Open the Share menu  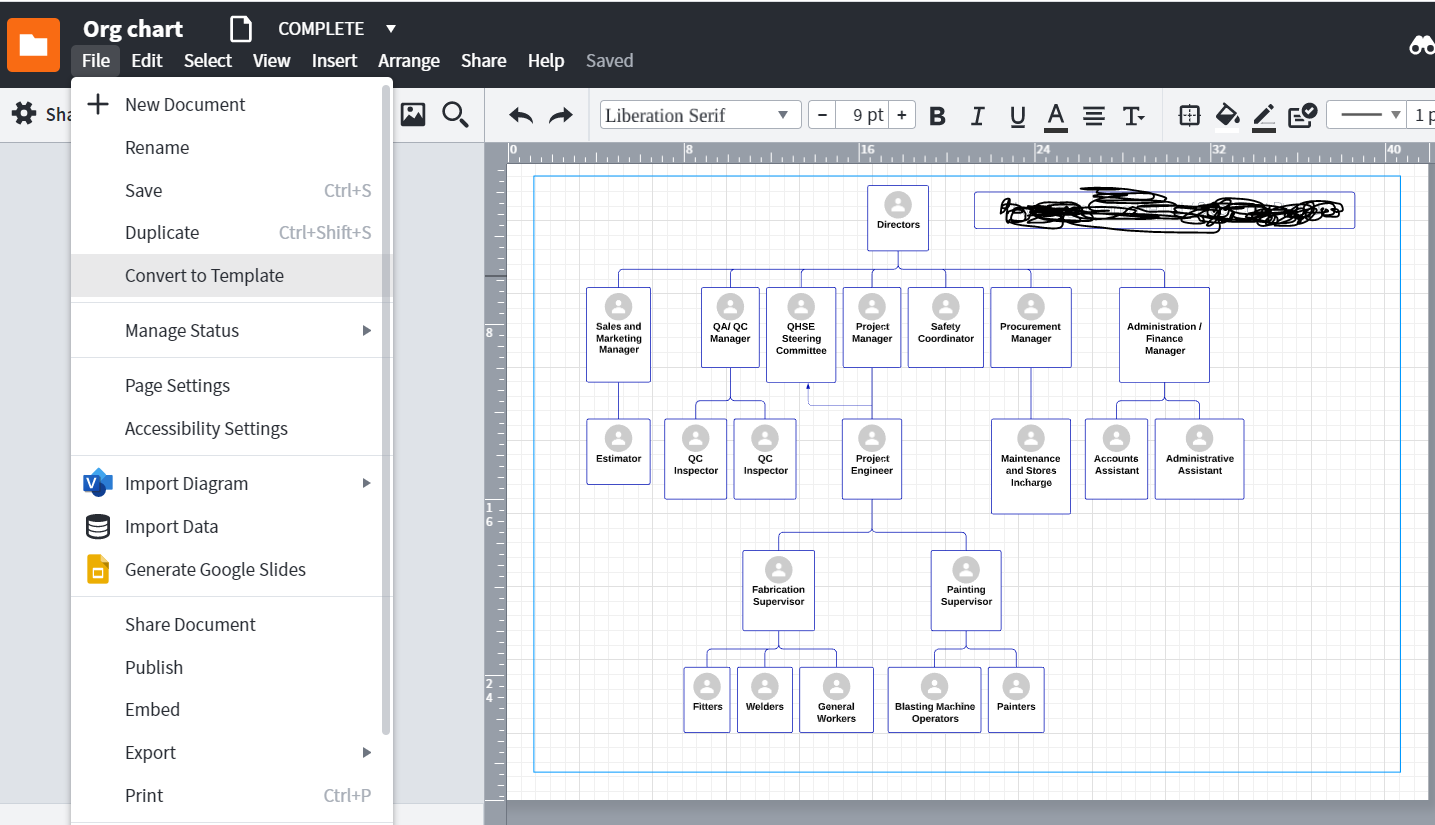point(483,61)
